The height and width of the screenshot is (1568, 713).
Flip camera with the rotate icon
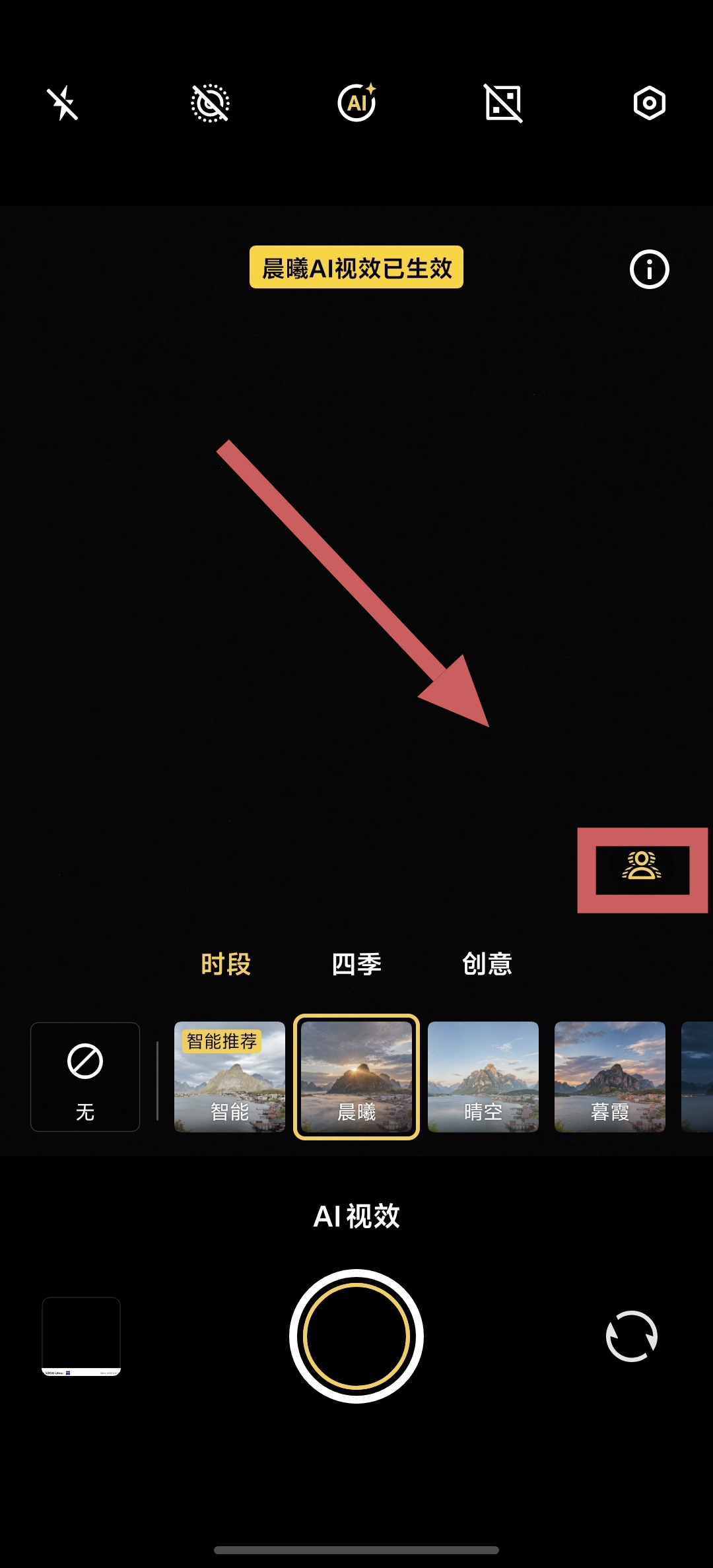632,1336
